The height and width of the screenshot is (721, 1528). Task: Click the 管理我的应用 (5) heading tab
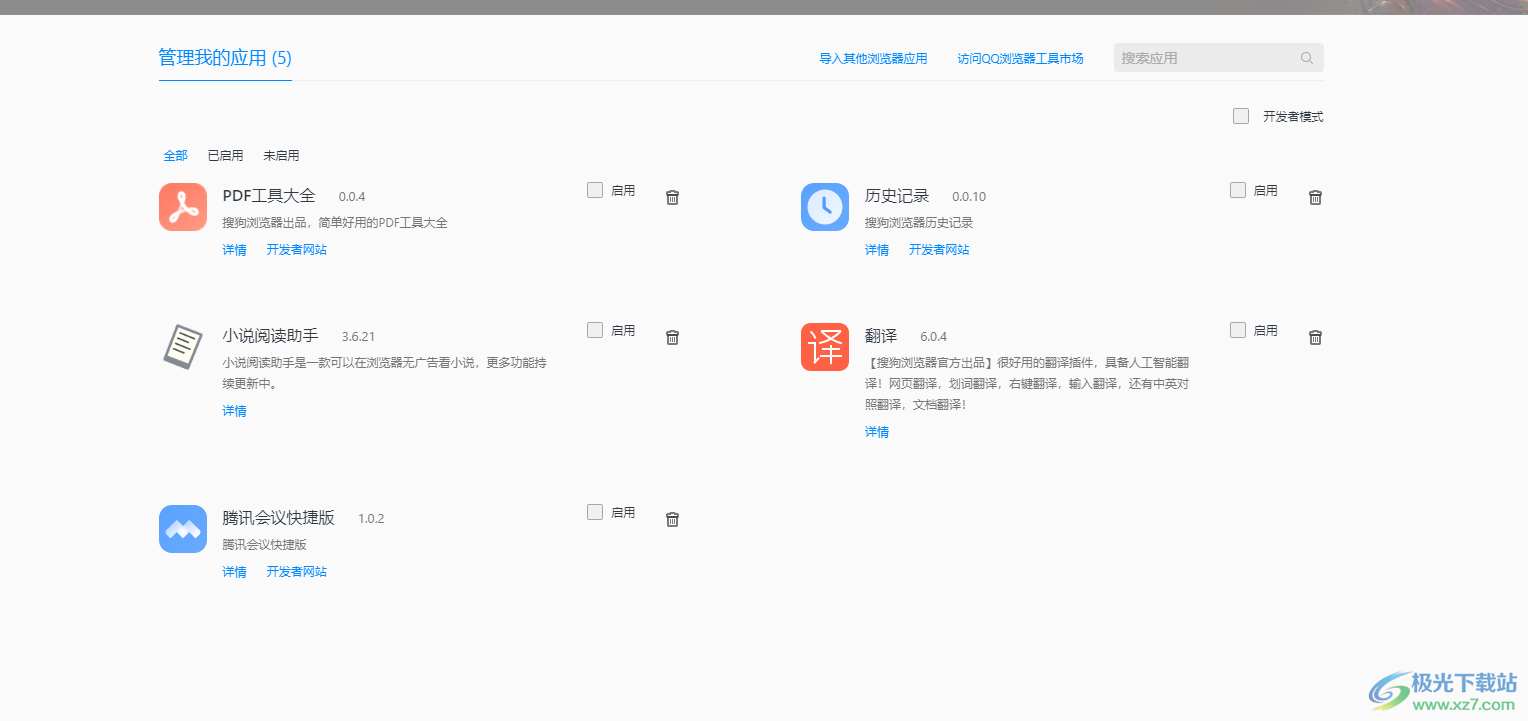click(225, 58)
